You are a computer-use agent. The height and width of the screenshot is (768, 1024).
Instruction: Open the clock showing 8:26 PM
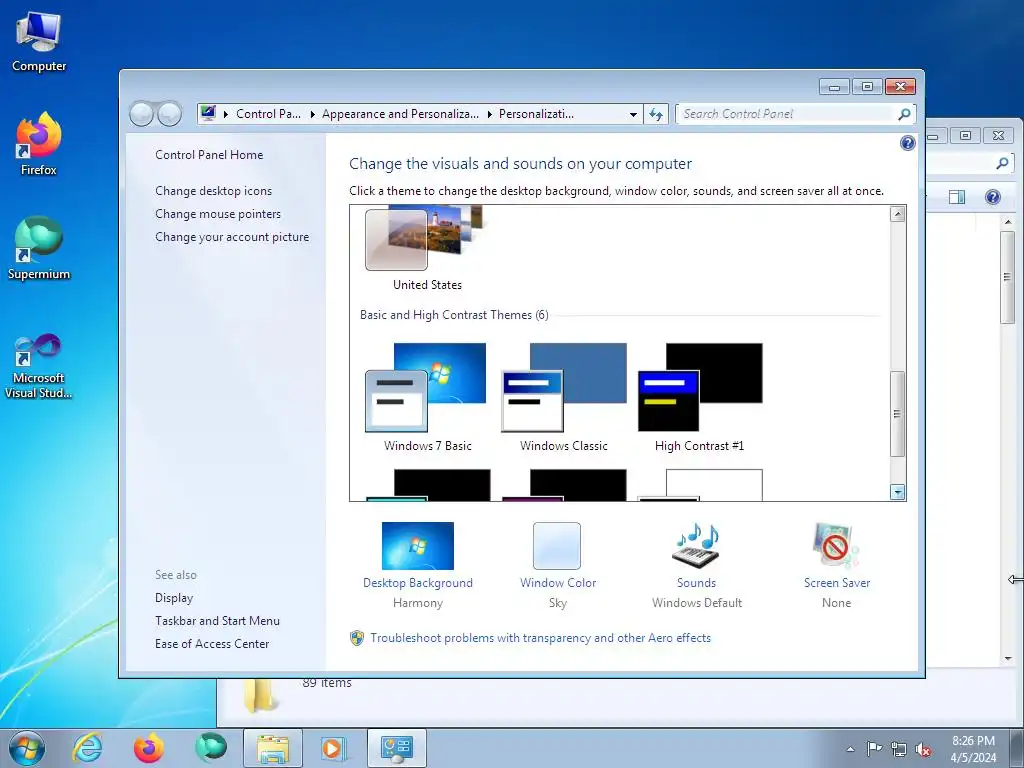pyautogui.click(x=973, y=749)
